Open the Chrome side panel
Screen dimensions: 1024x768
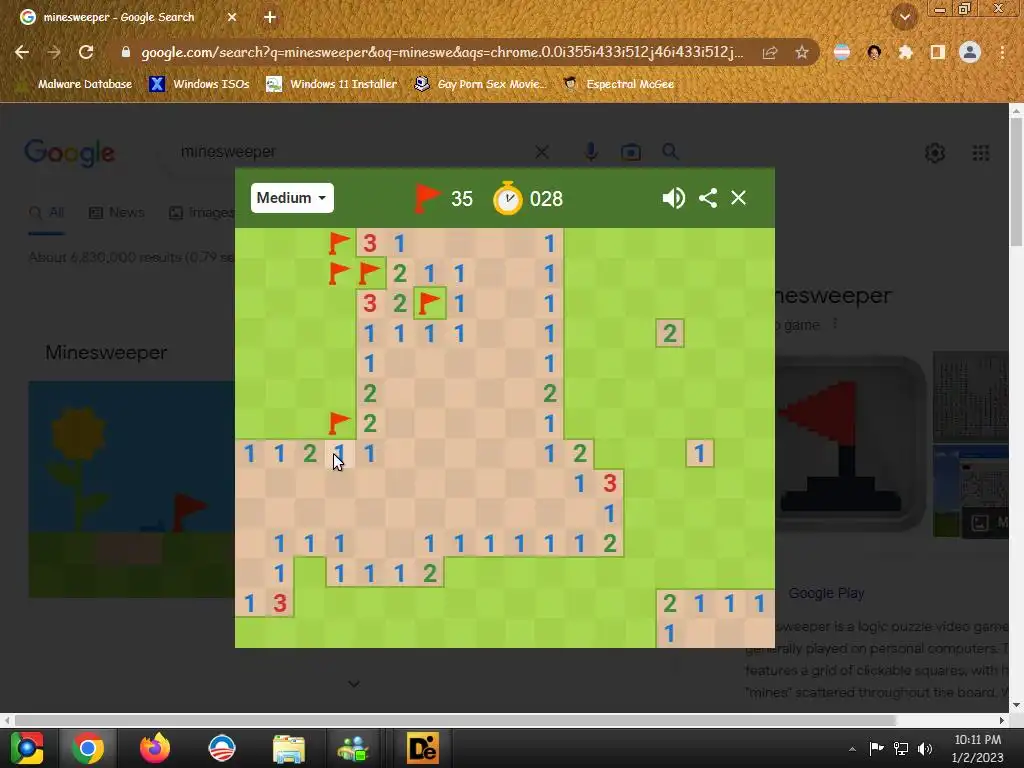[938, 52]
